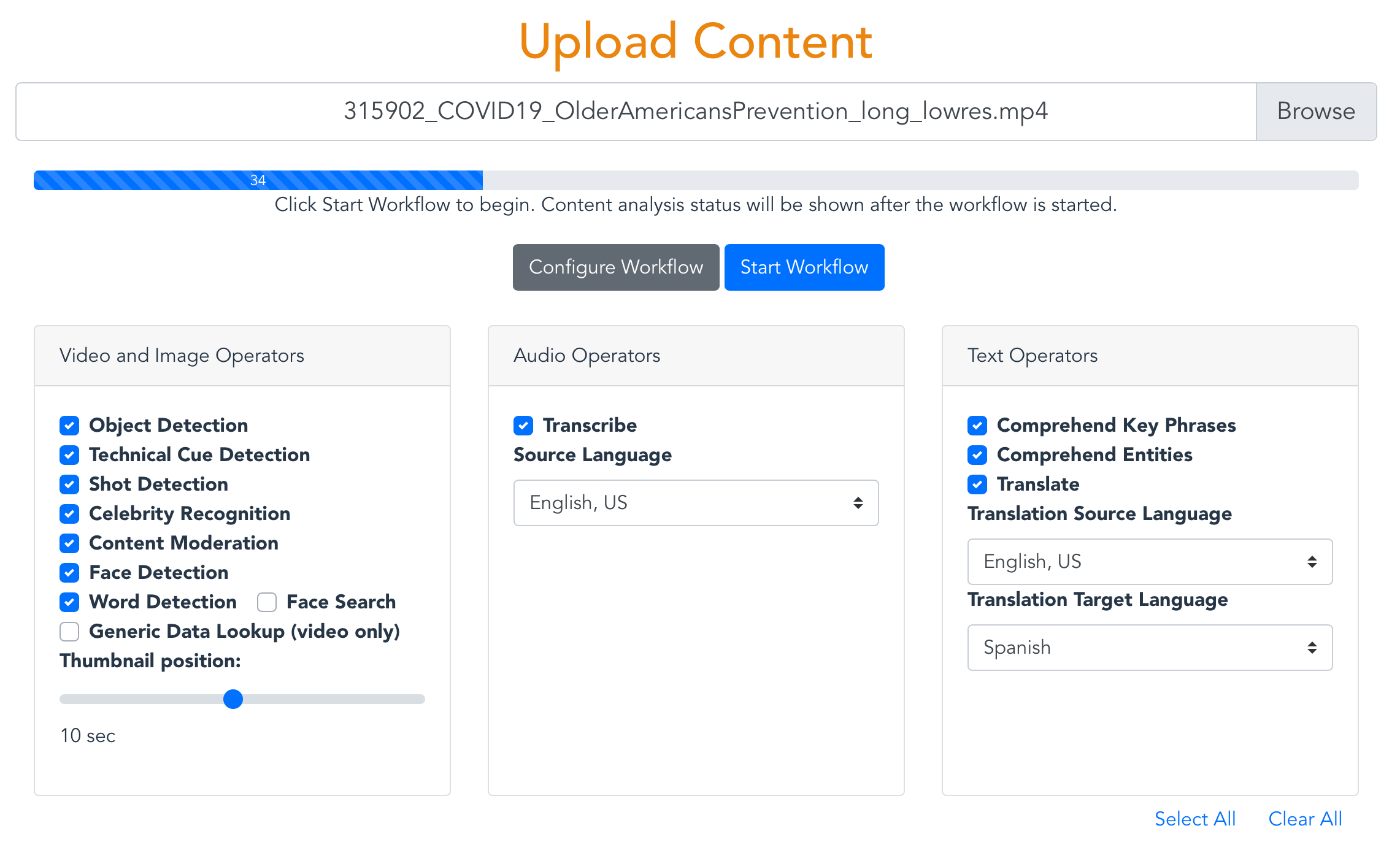This screenshot has width=1400, height=850.
Task: Click the Clear All link
Action: click(x=1305, y=819)
